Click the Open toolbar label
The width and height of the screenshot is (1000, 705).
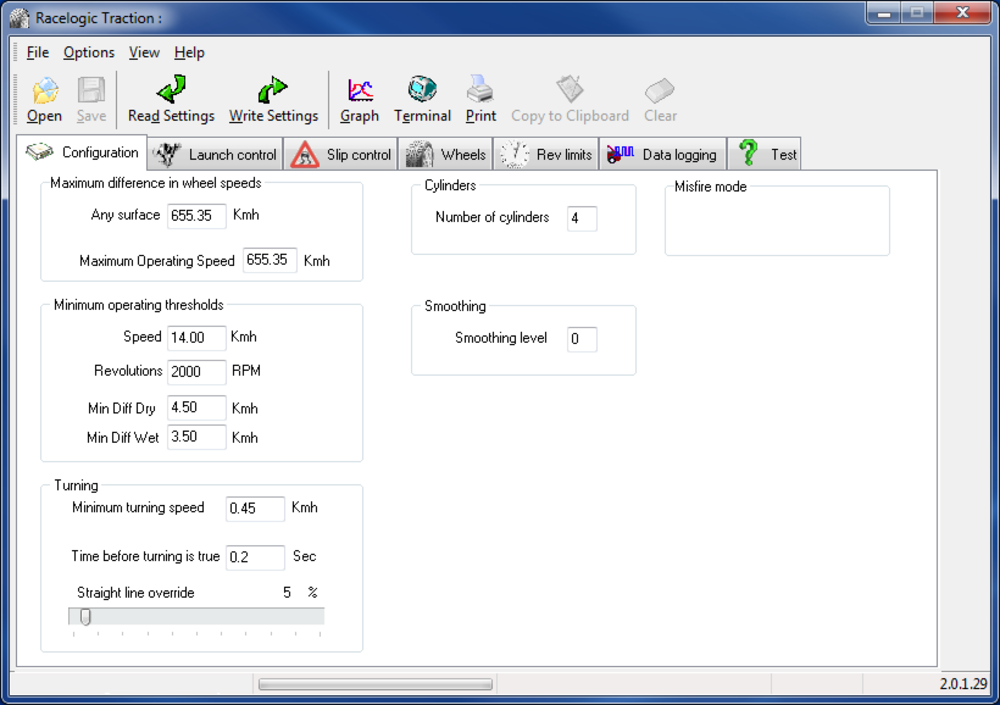click(x=44, y=116)
